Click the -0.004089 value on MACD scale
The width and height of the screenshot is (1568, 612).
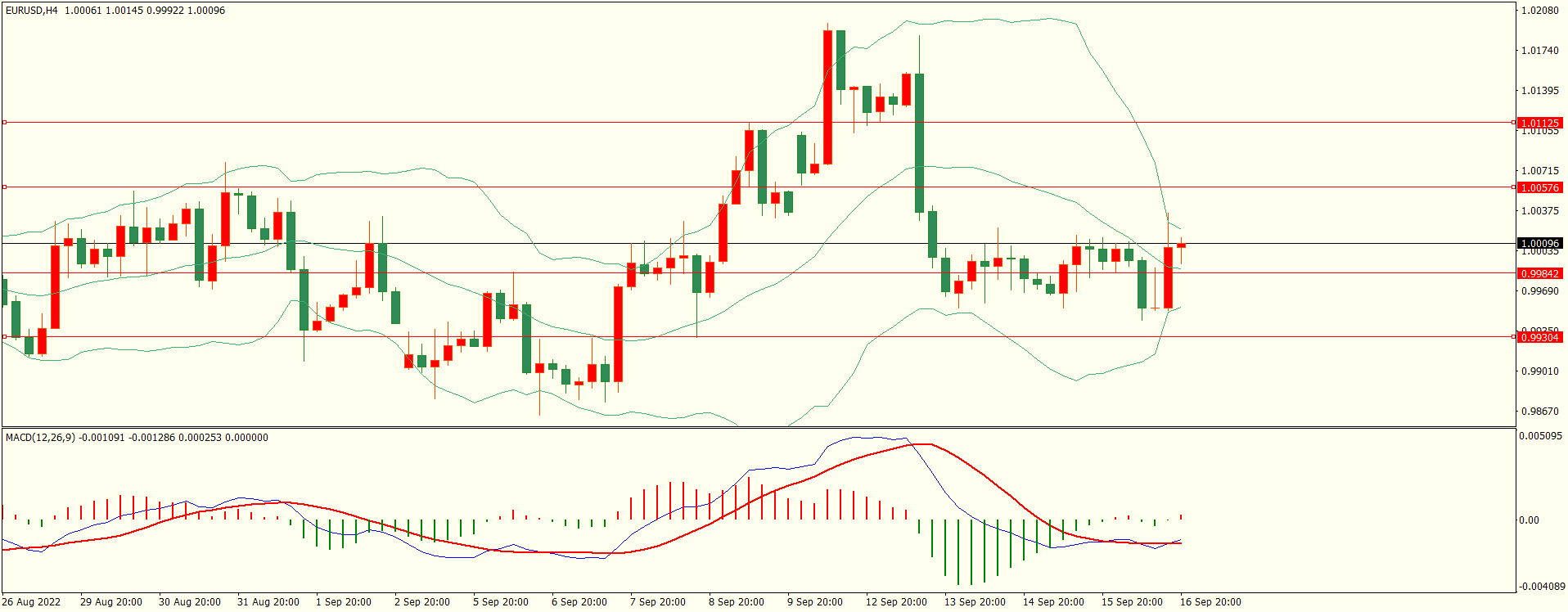point(1540,587)
